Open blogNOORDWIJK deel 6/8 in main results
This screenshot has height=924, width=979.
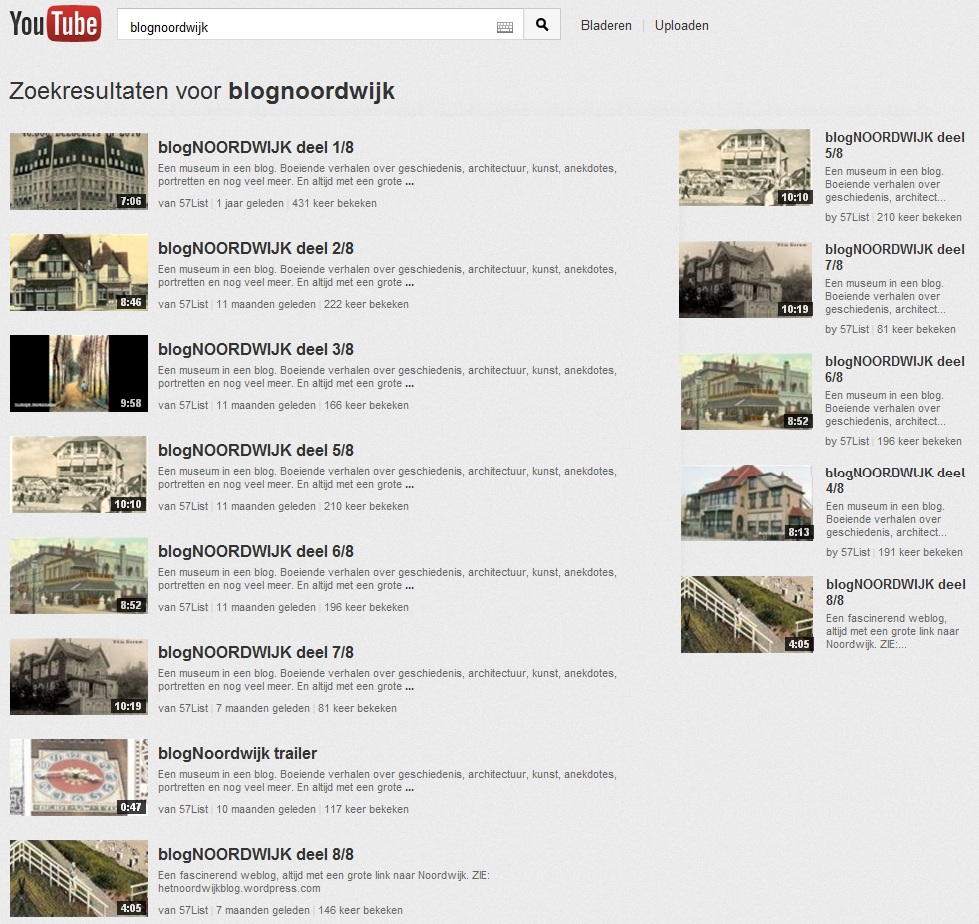pos(255,552)
